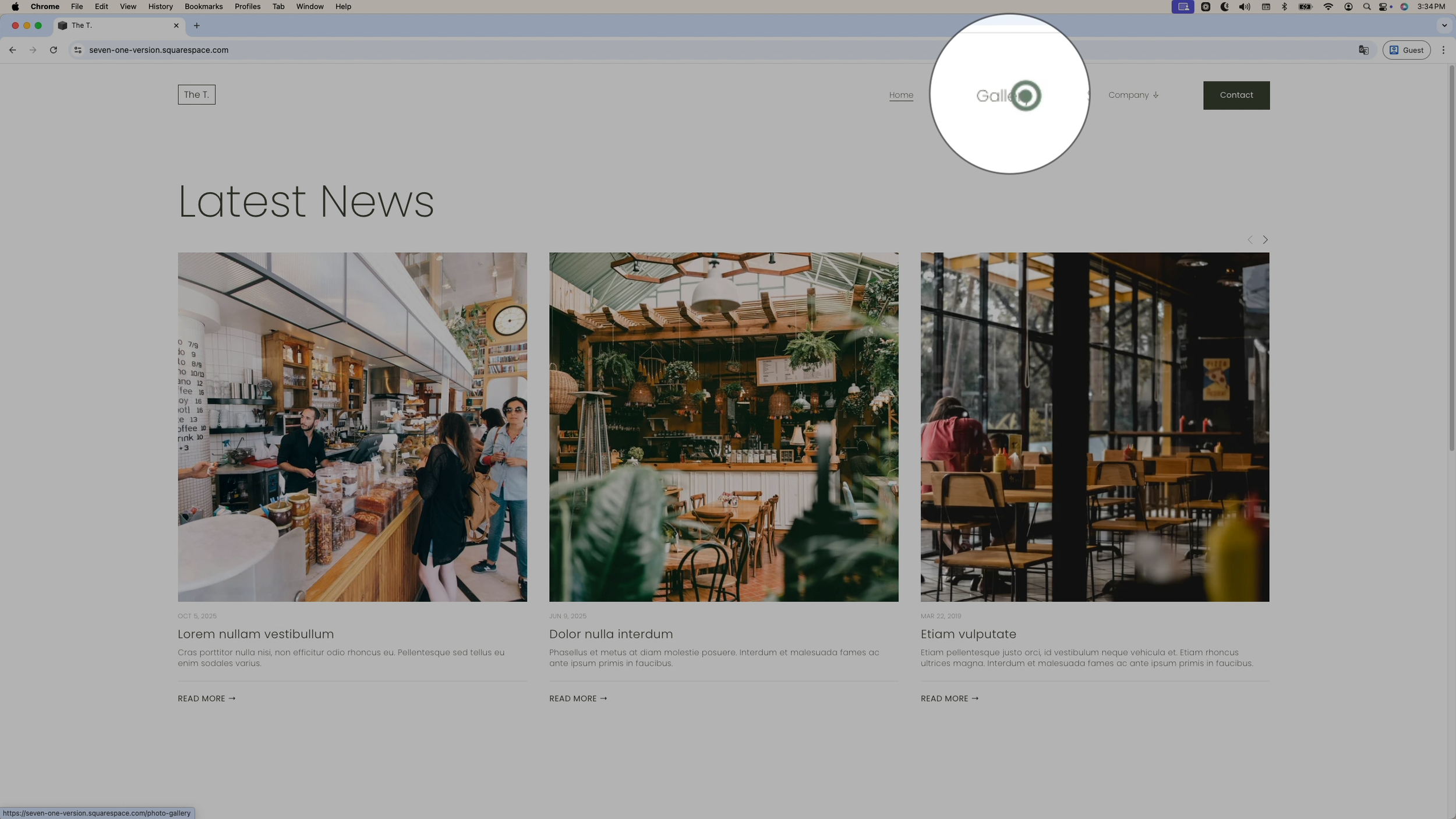Screen dimensions: 1456x819
Task: Click the reload icon in the browser toolbar
Action: (x=54, y=50)
